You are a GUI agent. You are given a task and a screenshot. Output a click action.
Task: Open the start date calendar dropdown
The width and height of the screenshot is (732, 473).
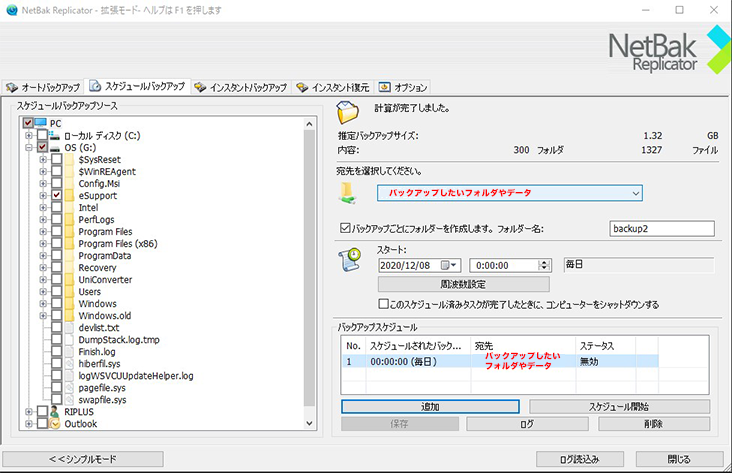[x=448, y=265]
